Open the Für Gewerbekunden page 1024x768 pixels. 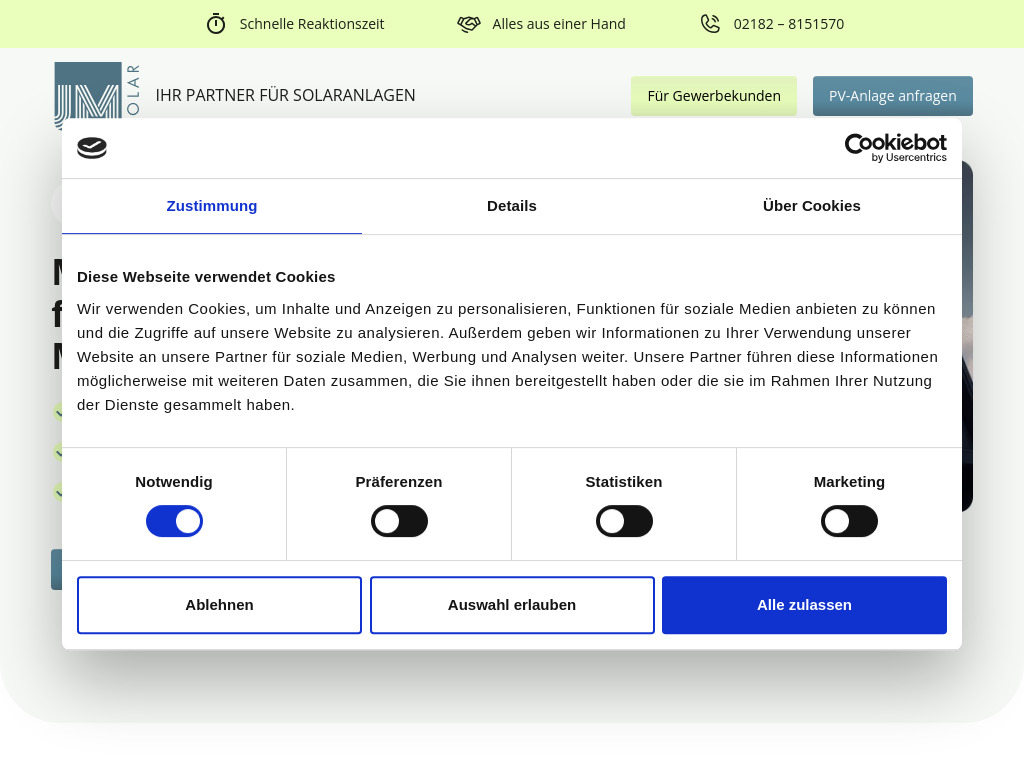pyautogui.click(x=714, y=95)
